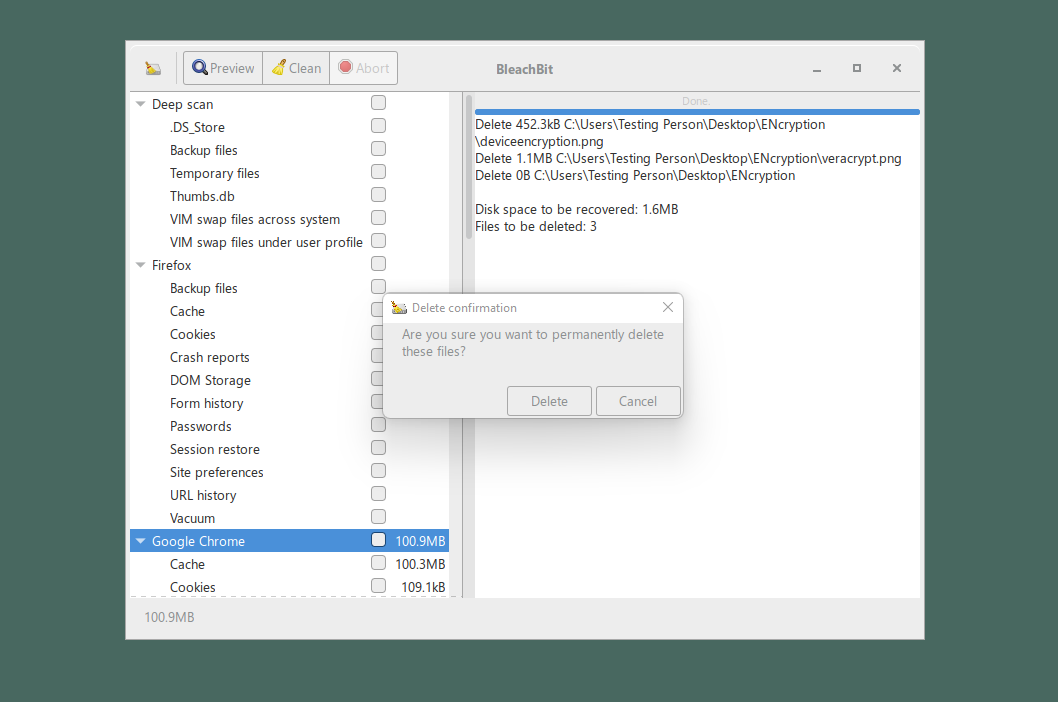Viewport: 1058px width, 702px height.
Task: Click the Delete confirmation dialog broom icon
Action: point(399,307)
